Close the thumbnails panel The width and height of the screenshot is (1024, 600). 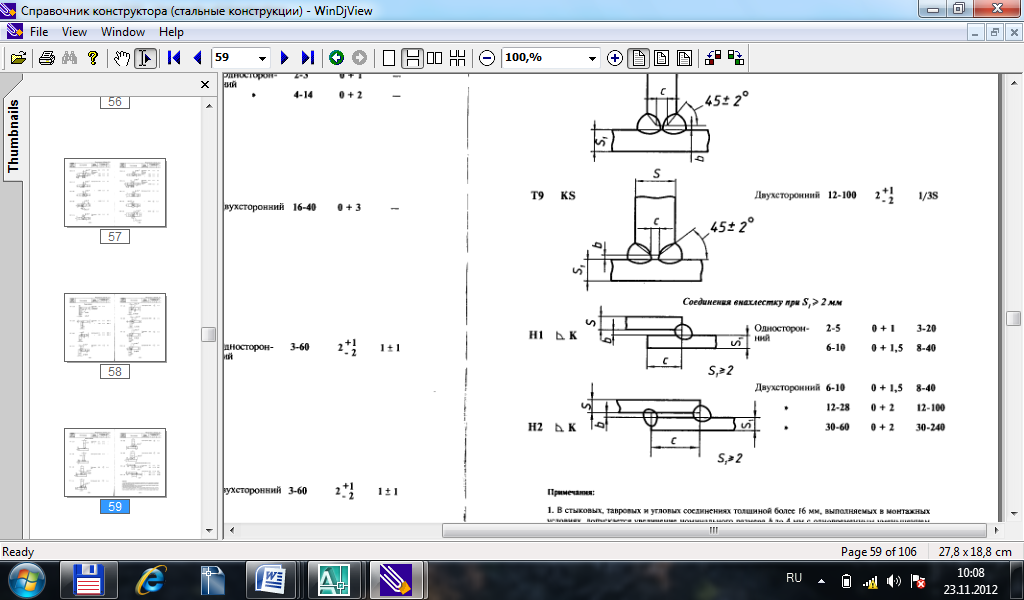pos(204,84)
